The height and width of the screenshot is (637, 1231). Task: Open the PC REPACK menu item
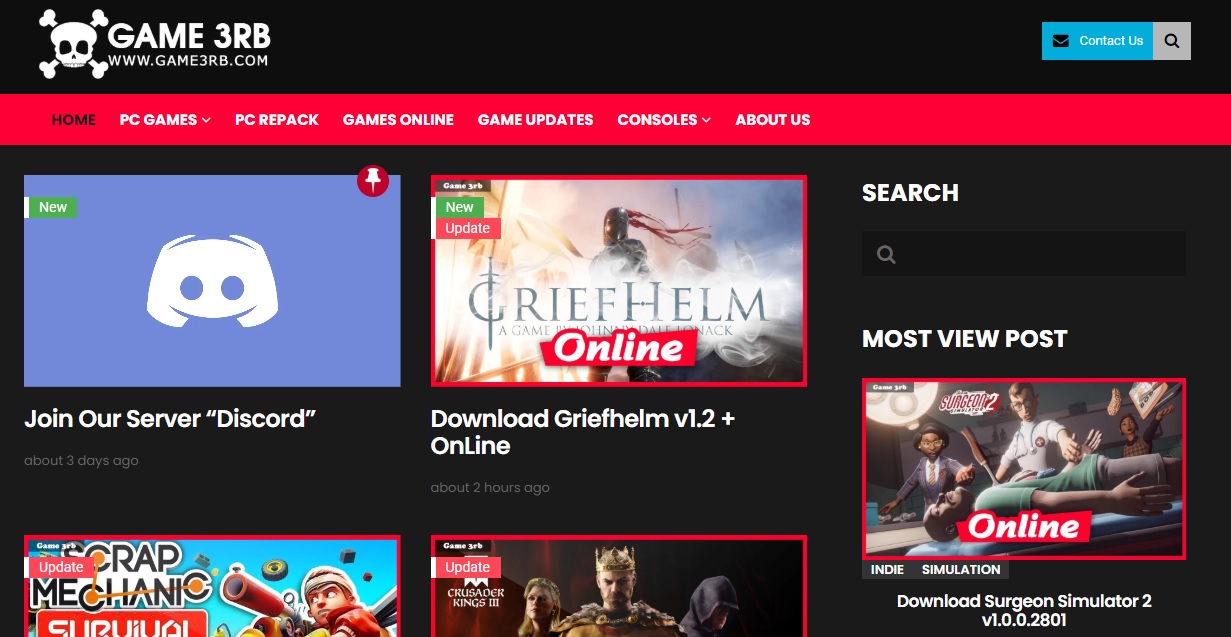pyautogui.click(x=277, y=119)
